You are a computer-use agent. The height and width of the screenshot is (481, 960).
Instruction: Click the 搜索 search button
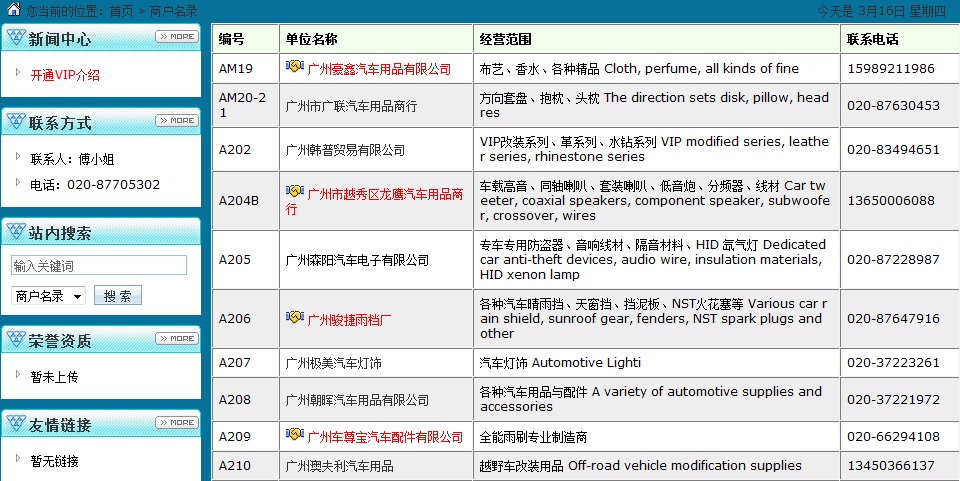click(117, 296)
